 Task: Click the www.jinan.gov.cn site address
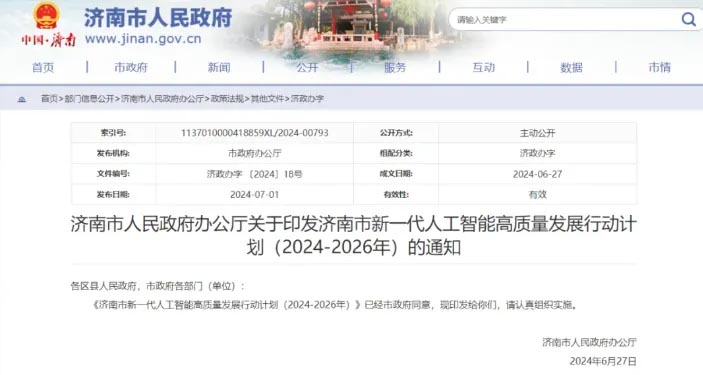click(x=143, y=39)
